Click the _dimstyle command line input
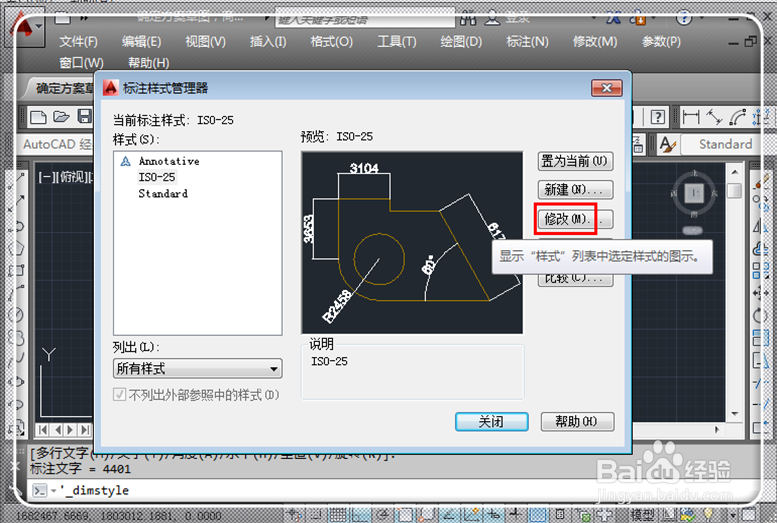This screenshot has height=523, width=777. [391, 491]
